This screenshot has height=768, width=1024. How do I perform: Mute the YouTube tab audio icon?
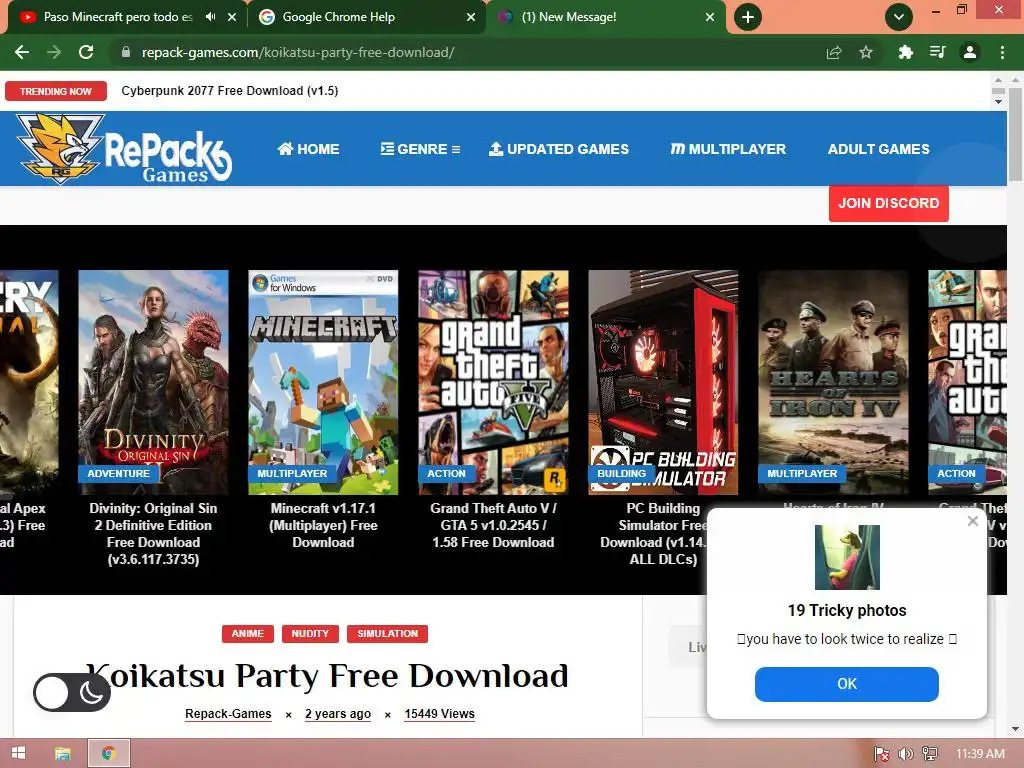(210, 17)
